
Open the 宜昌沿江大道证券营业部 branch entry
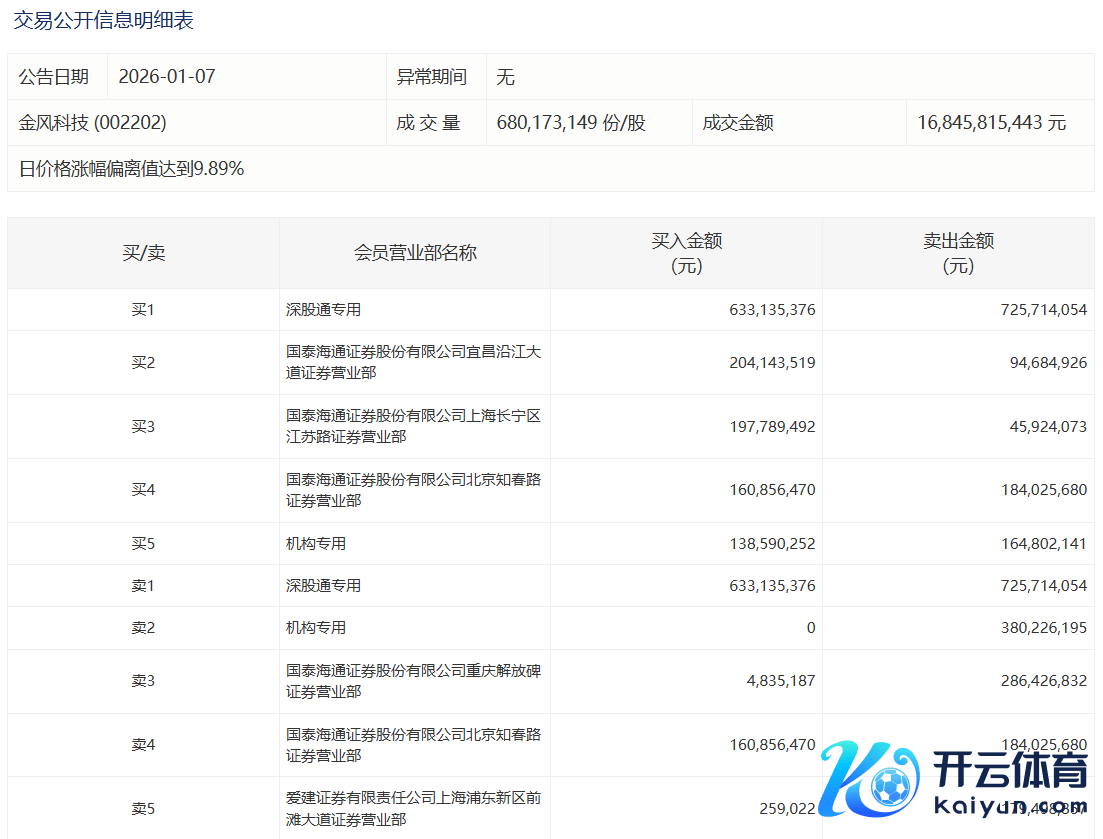413,362
